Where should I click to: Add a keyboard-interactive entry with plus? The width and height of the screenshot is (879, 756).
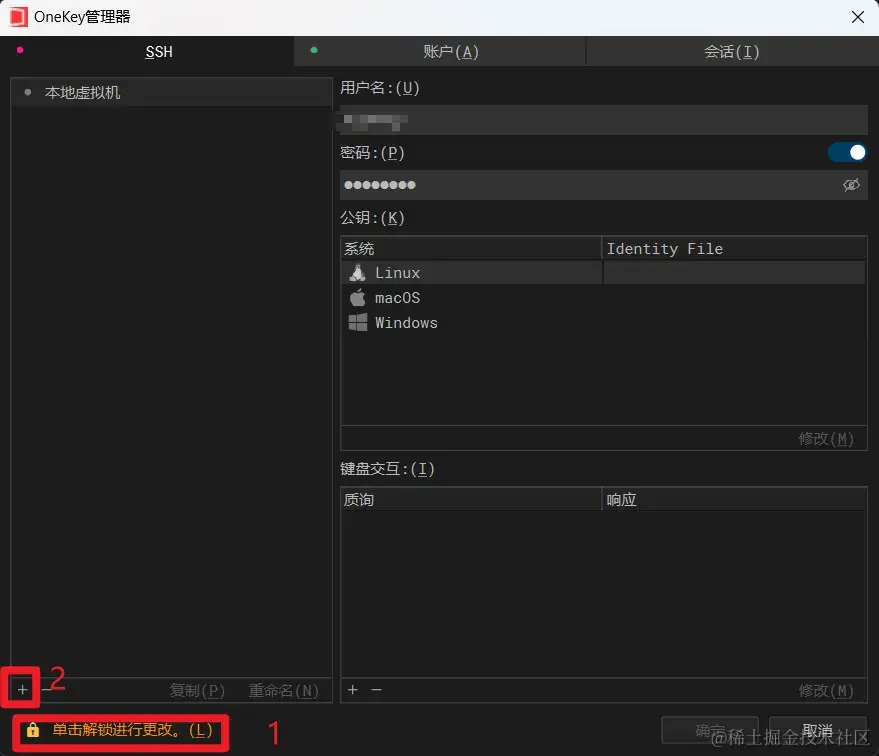coord(353,689)
